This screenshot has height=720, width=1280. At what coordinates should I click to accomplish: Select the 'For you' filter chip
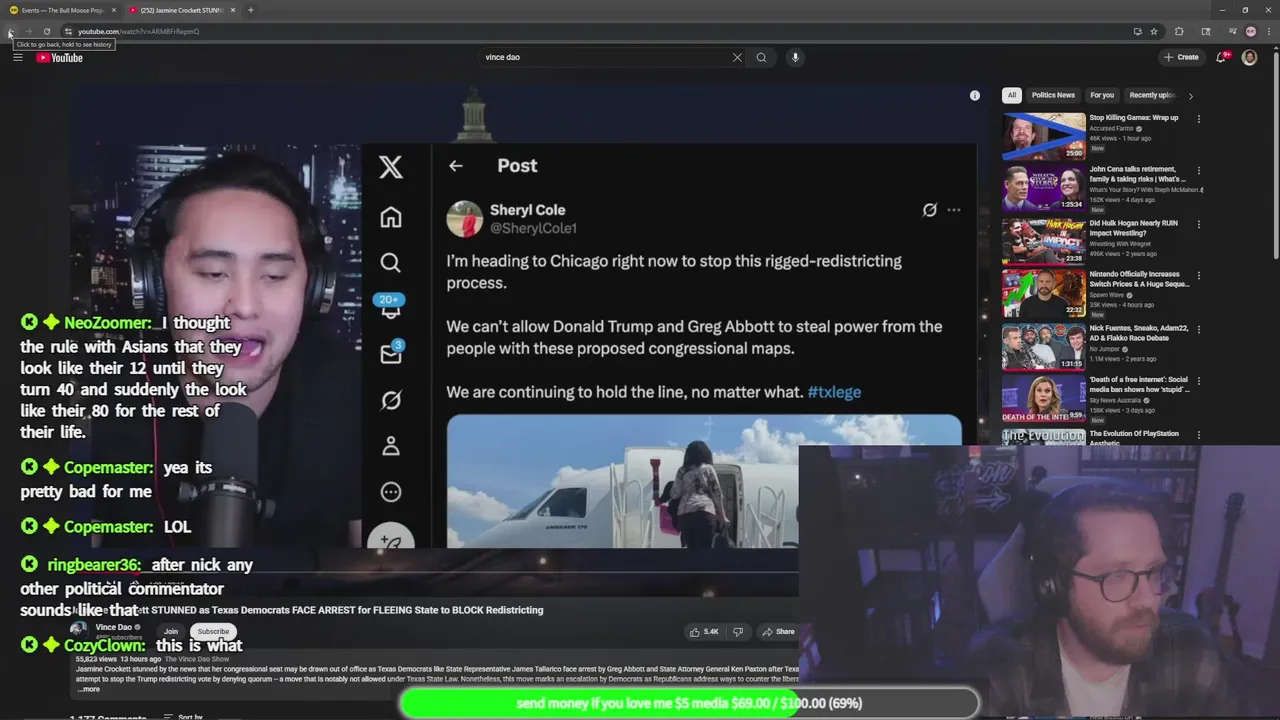1102,95
